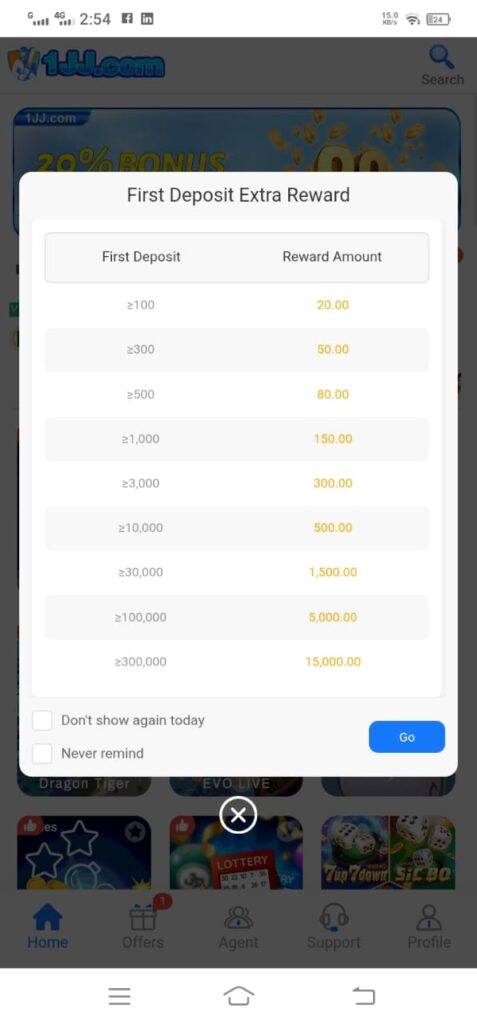477x1024 pixels.
Task: Switch to Home tab
Action: click(47, 927)
